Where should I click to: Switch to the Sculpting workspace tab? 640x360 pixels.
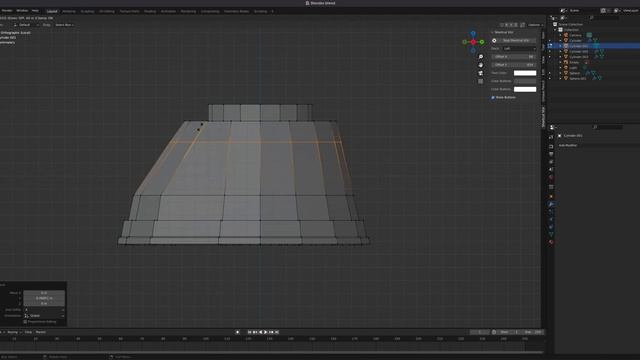(87, 11)
